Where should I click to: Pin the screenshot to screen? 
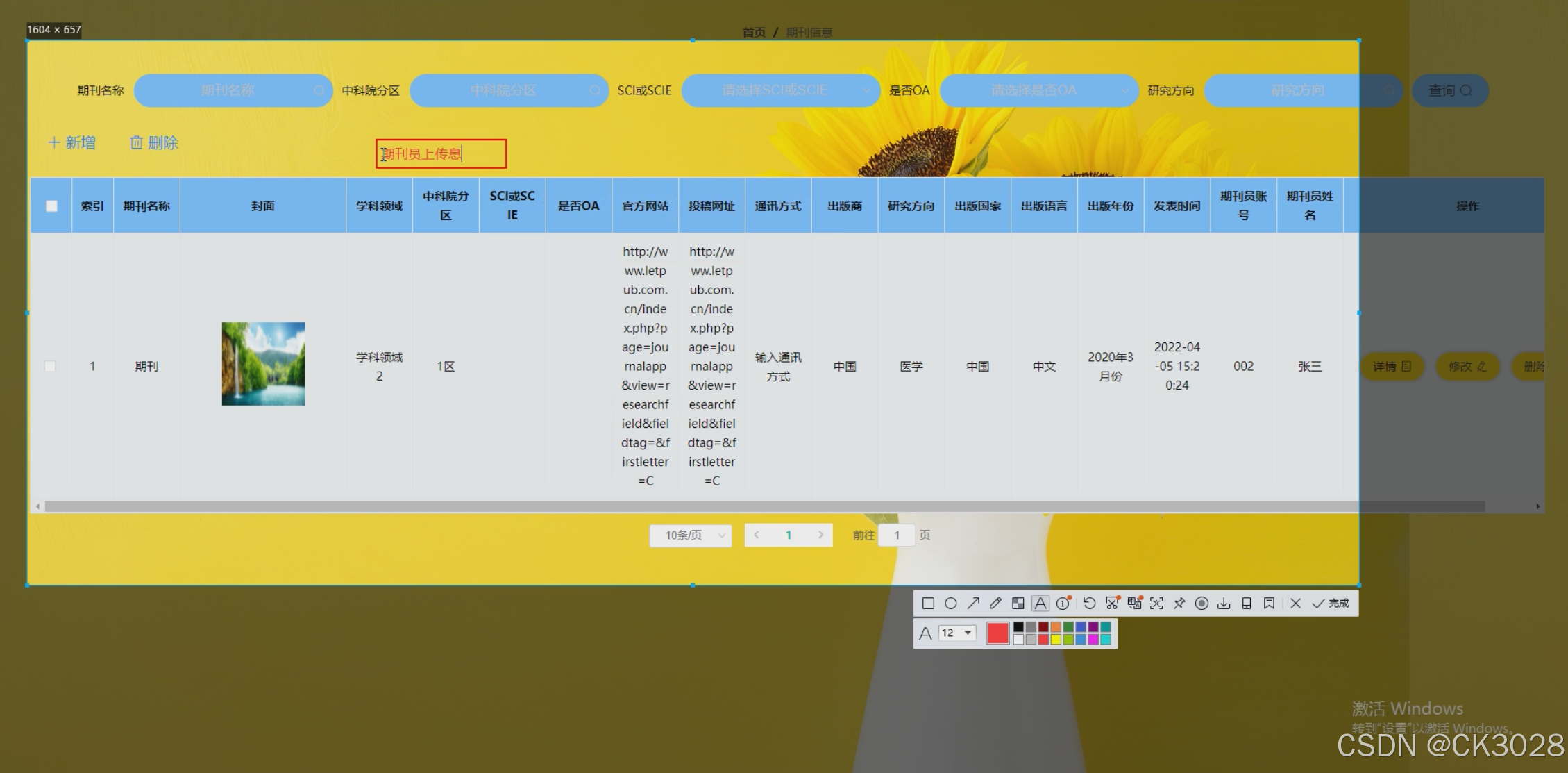(1179, 604)
